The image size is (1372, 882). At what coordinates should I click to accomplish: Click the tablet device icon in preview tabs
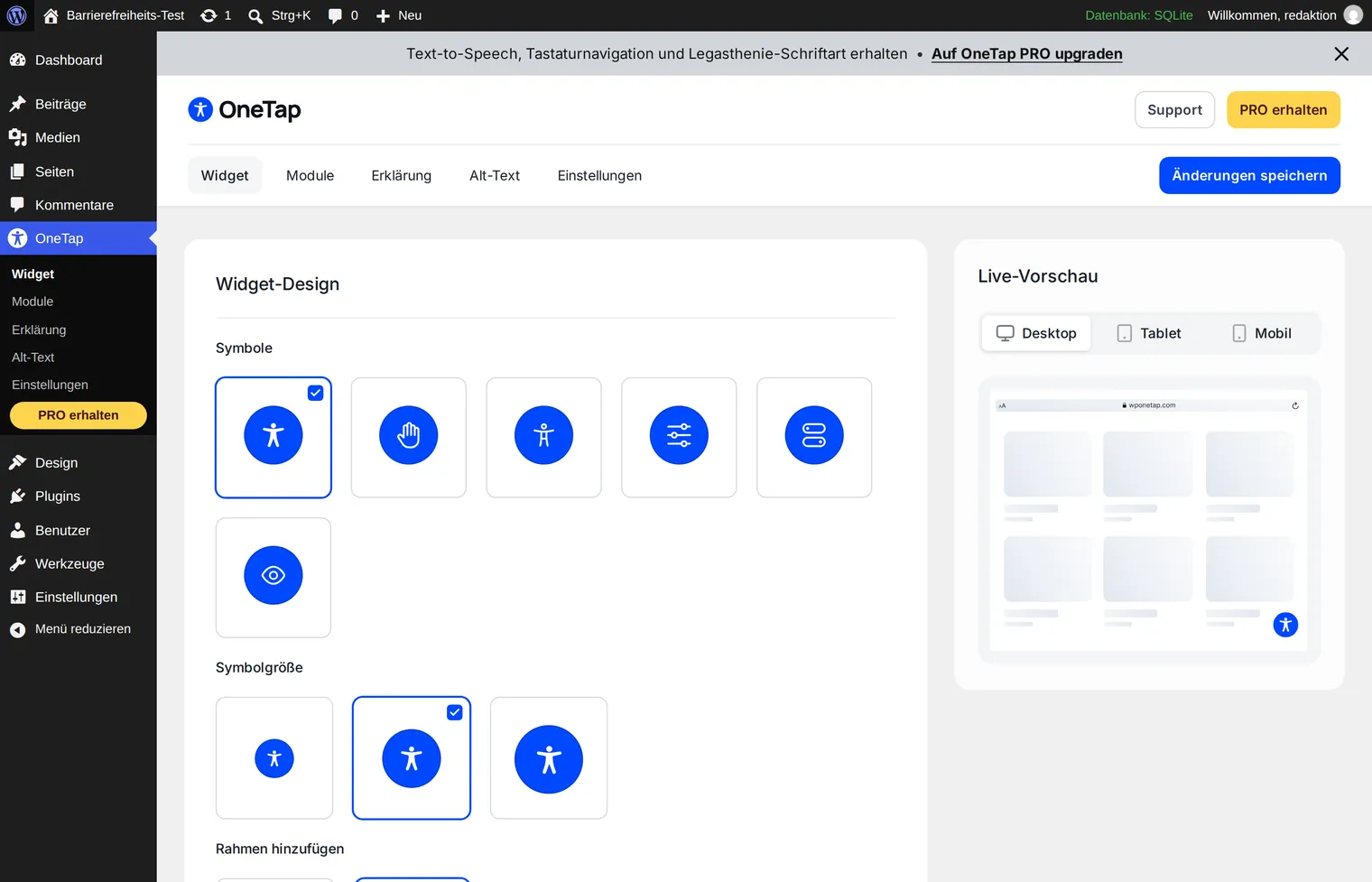tap(1125, 333)
